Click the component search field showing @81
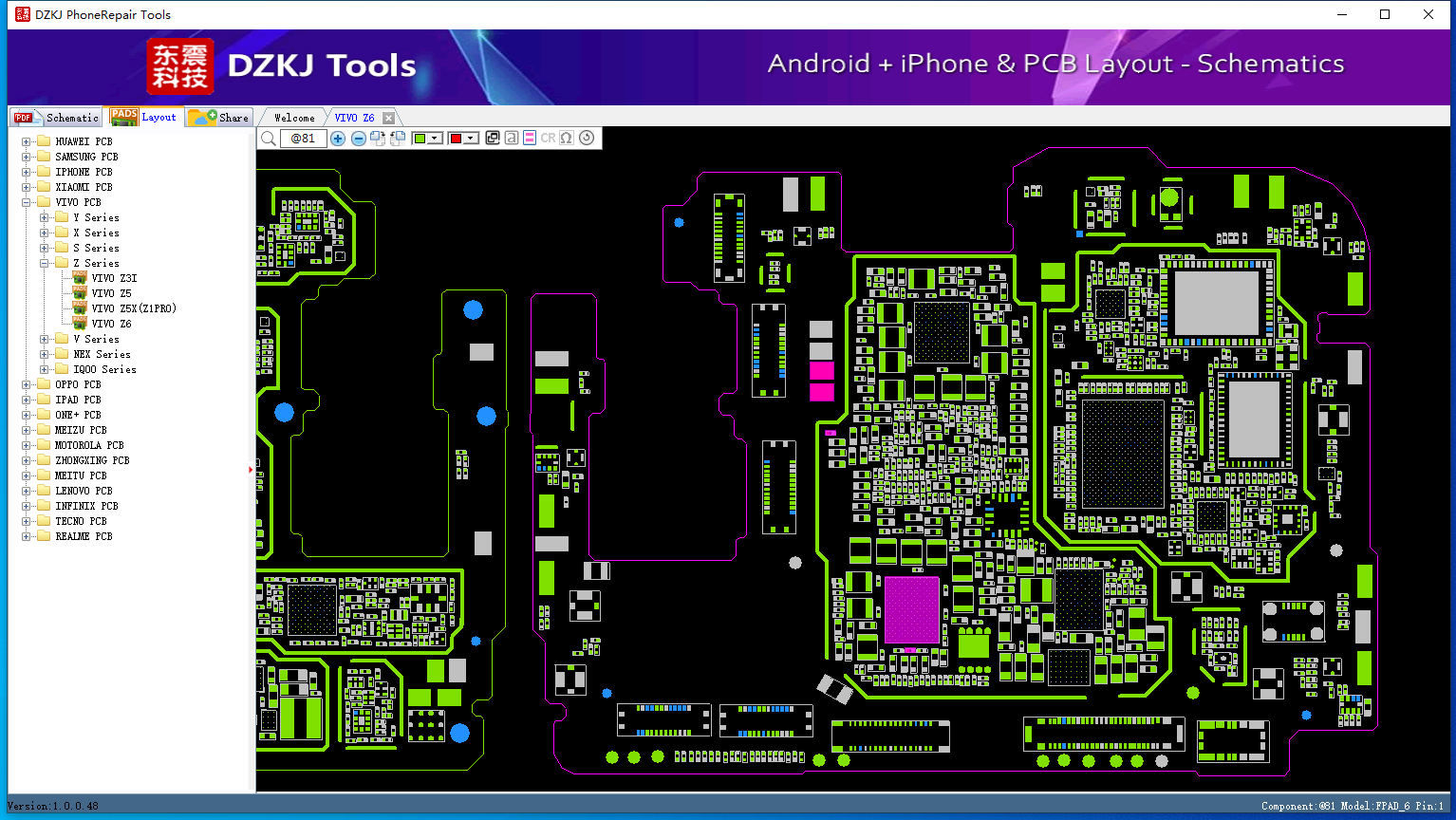Image resolution: width=1456 pixels, height=820 pixels. pyautogui.click(x=303, y=139)
